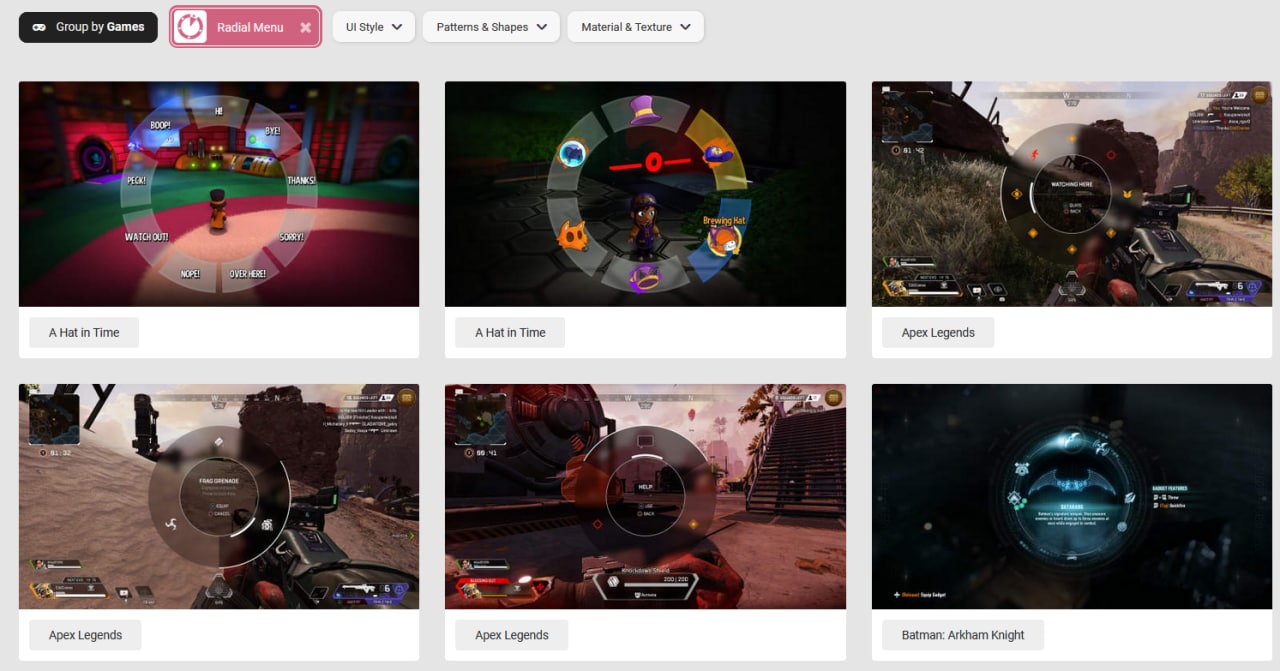Viewport: 1280px width, 671px height.
Task: Click the 'Batman: Arkham Knight' game tag
Action: tap(963, 635)
